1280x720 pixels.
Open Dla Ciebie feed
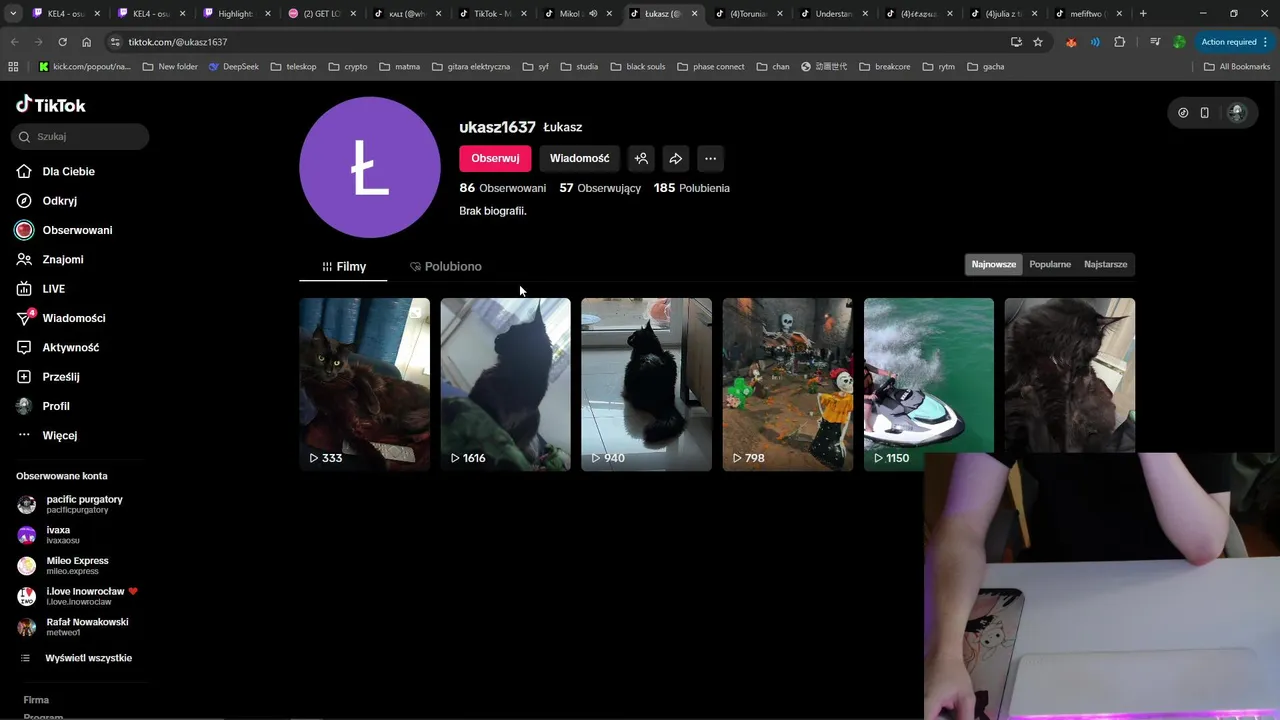coord(68,171)
